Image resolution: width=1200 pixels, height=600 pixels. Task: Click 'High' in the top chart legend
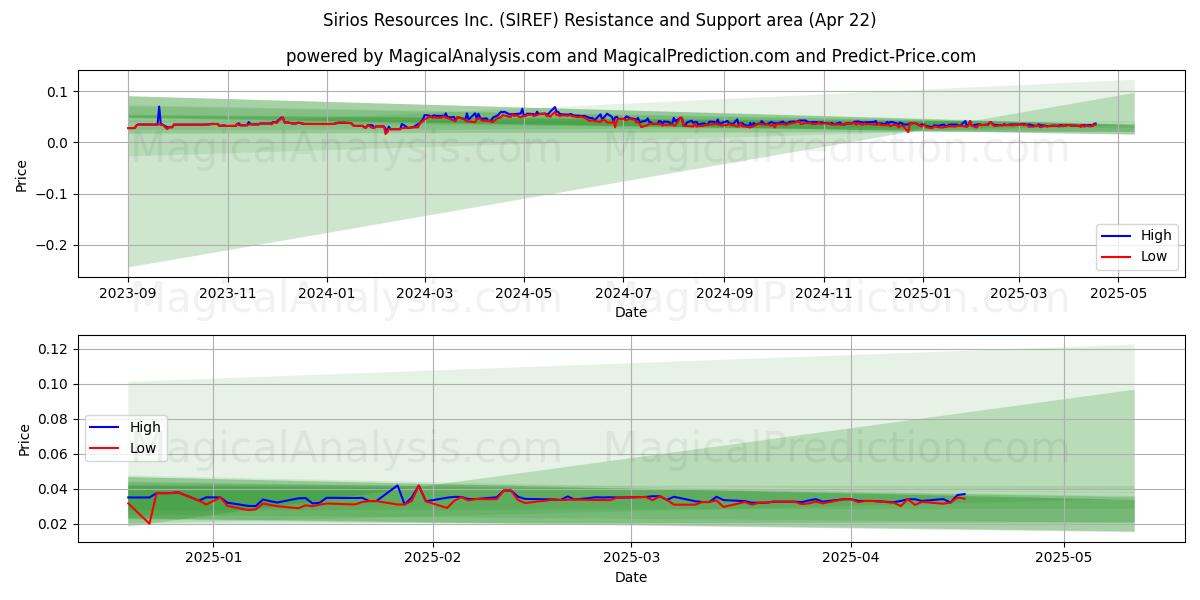tap(1157, 236)
